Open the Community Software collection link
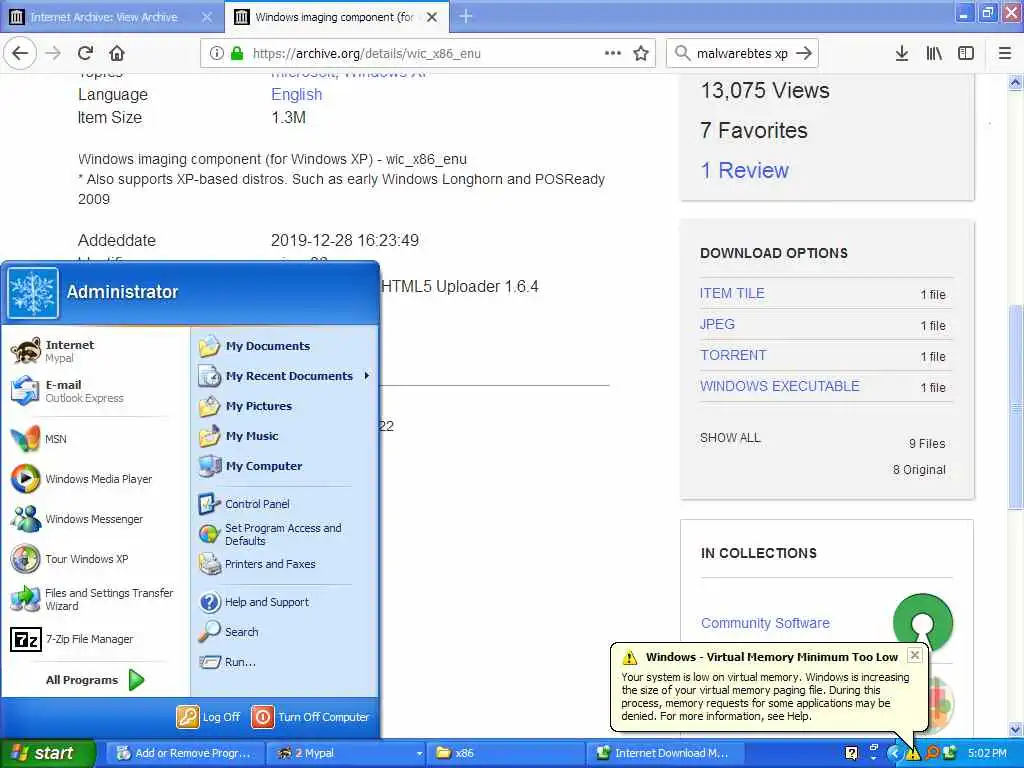The height and width of the screenshot is (768, 1024). click(x=765, y=623)
